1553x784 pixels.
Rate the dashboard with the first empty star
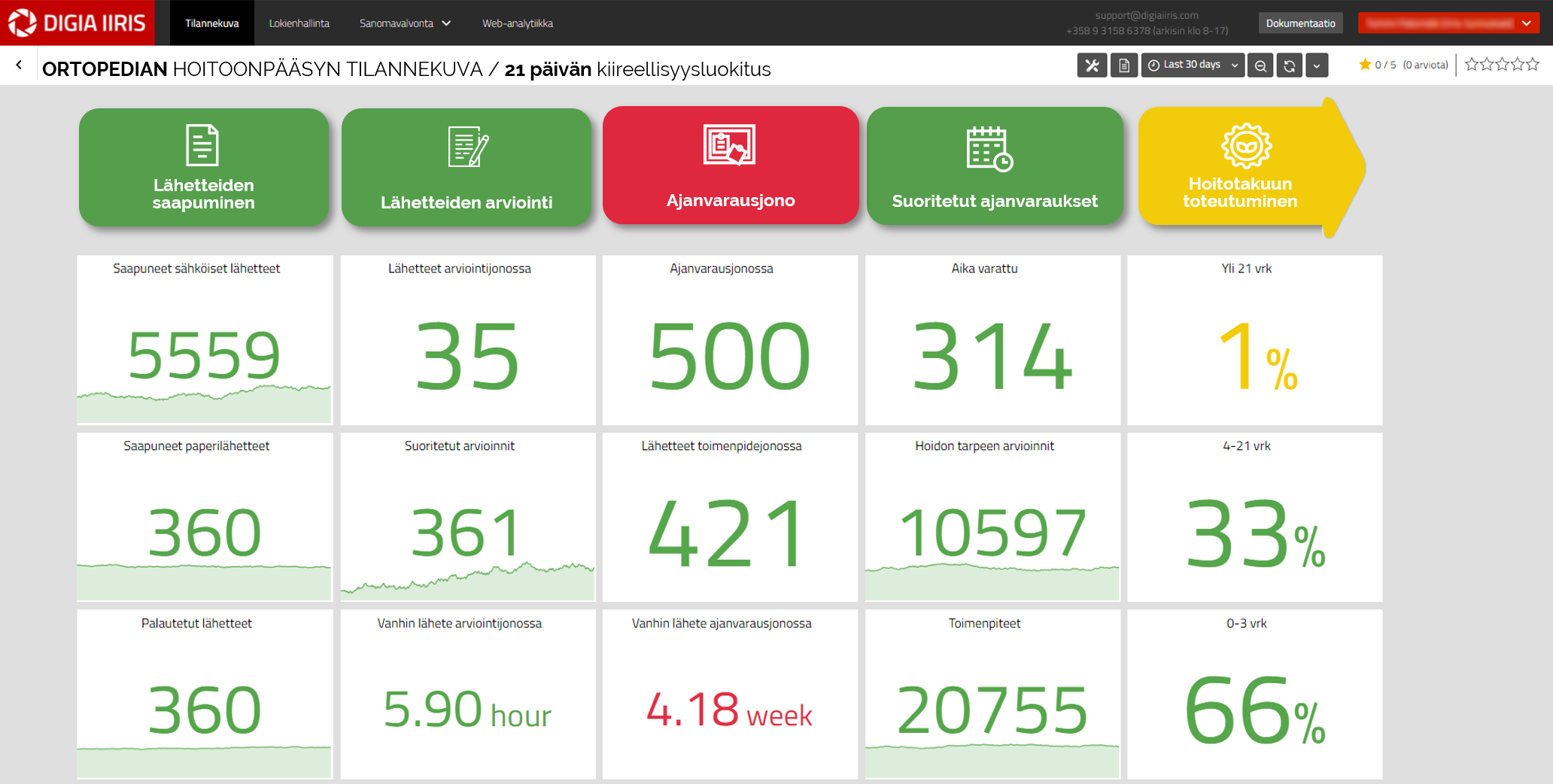click(1472, 65)
